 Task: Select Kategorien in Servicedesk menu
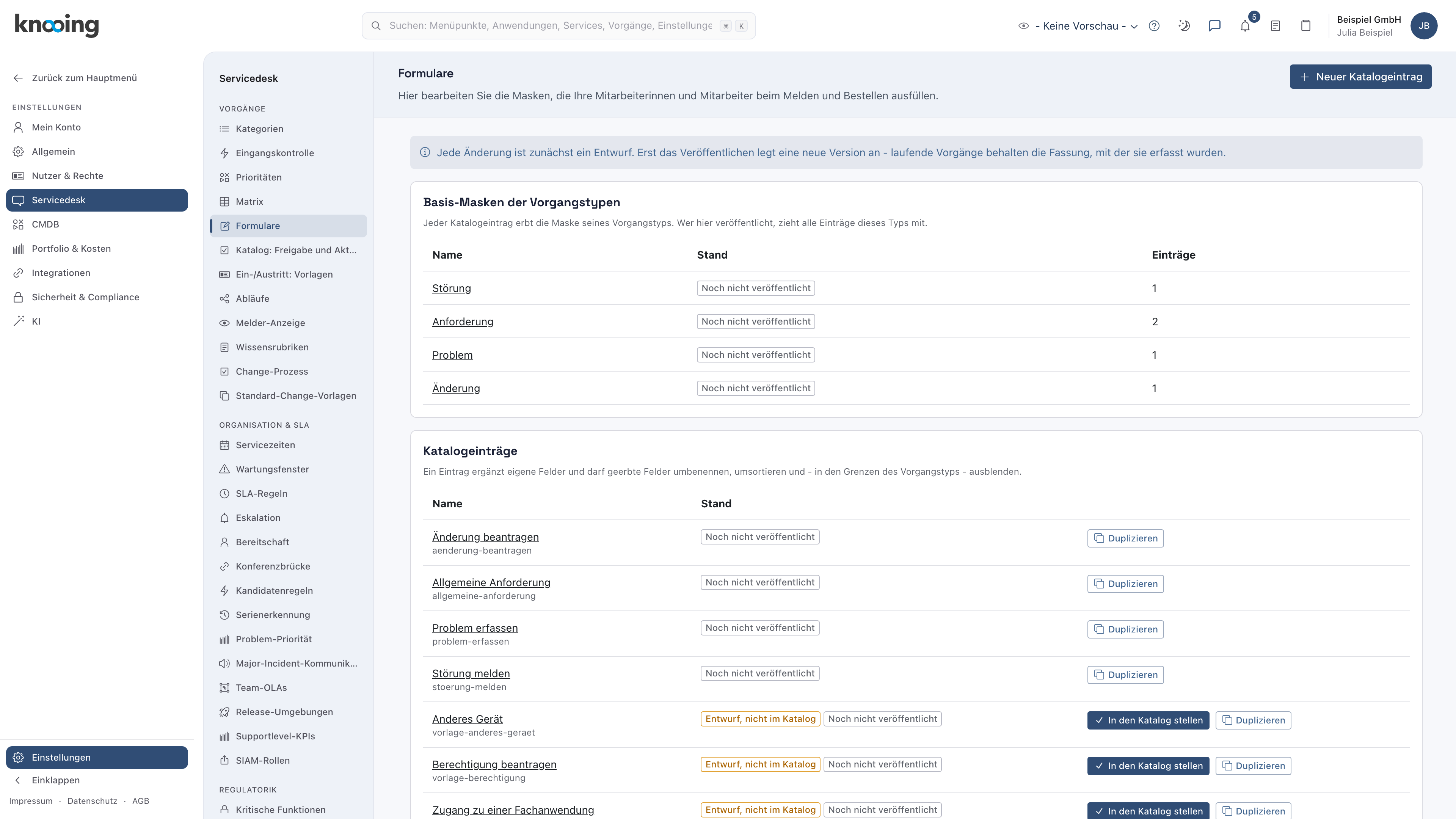[288, 129]
